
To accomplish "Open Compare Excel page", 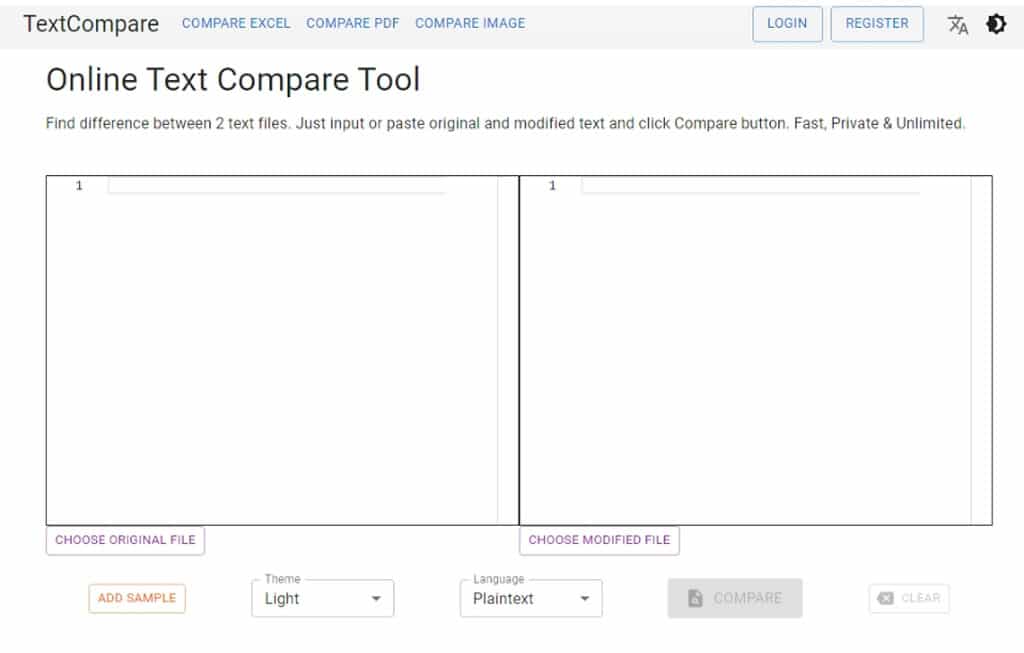I will (x=236, y=24).
